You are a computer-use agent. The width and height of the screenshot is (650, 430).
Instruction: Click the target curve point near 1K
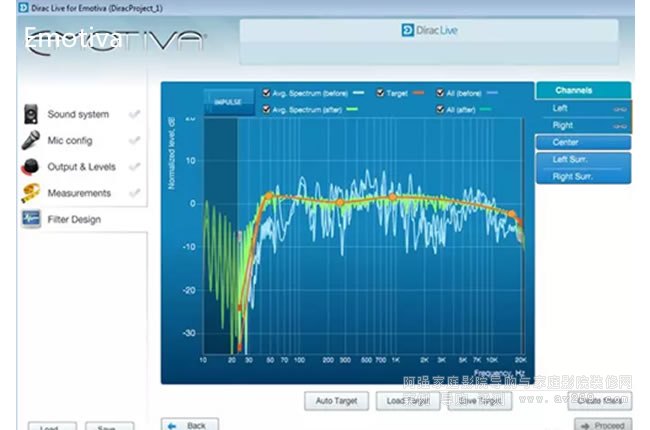coord(392,197)
